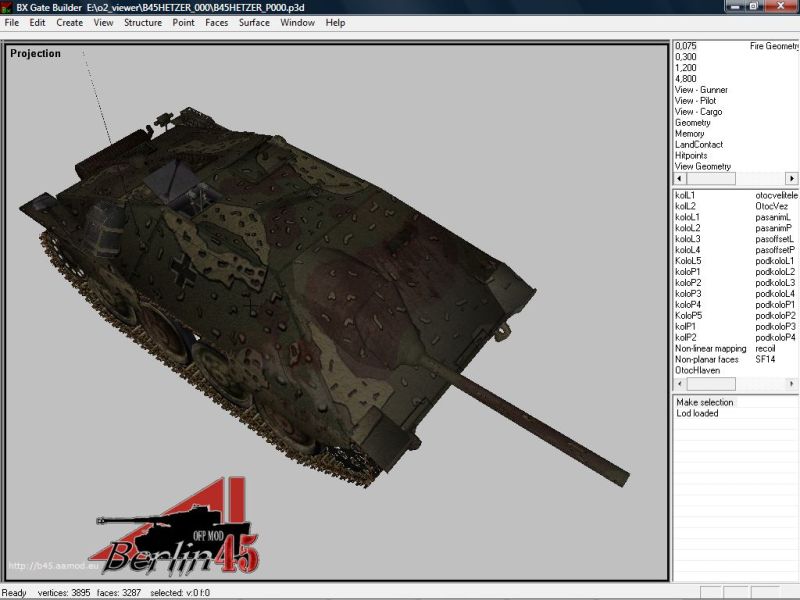Screen dimensions: 800x600
Task: Select the podkoloL4 named selection
Action: click(x=776, y=294)
